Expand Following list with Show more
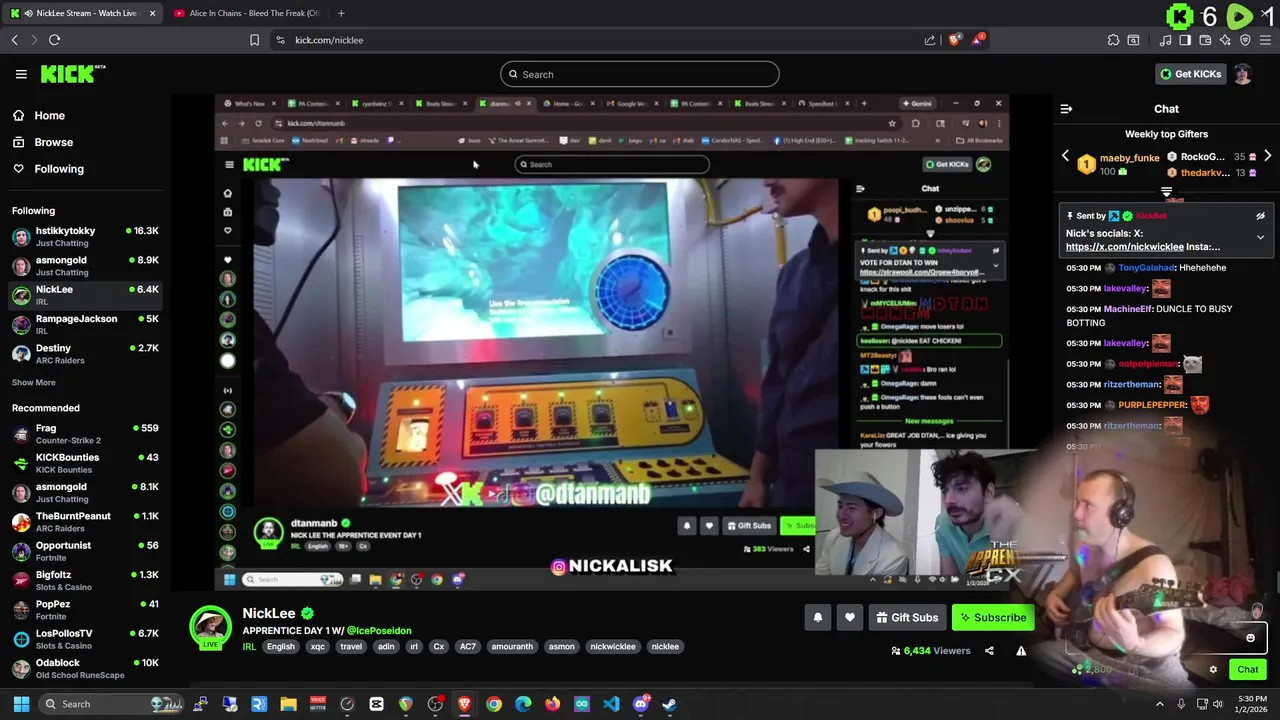This screenshot has width=1280, height=720. [x=33, y=382]
